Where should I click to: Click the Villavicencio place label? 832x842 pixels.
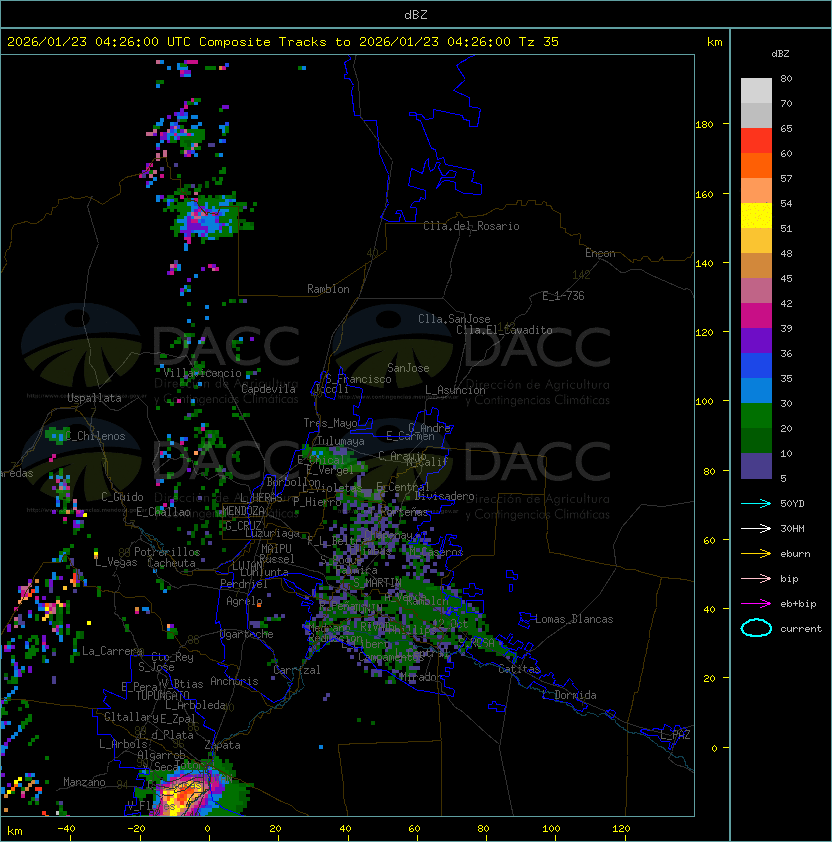[x=202, y=373]
